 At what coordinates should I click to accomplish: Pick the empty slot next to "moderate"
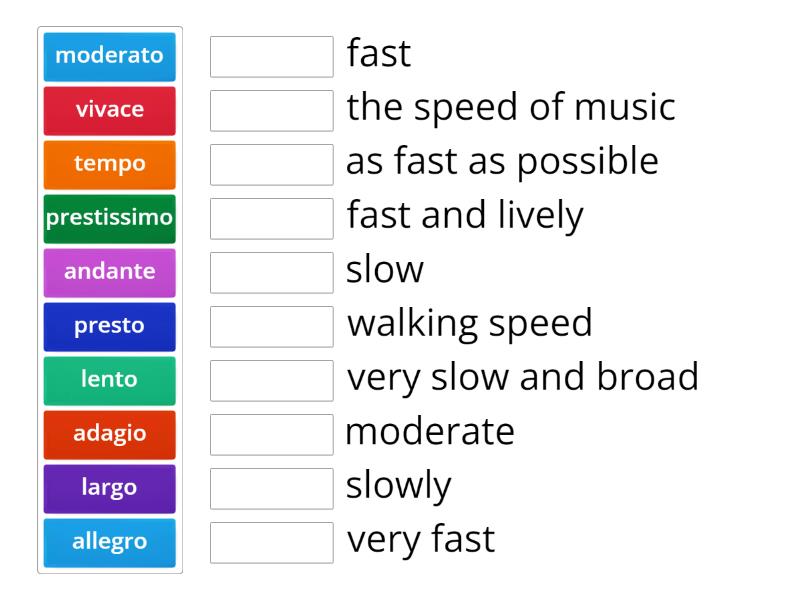pyautogui.click(x=272, y=435)
